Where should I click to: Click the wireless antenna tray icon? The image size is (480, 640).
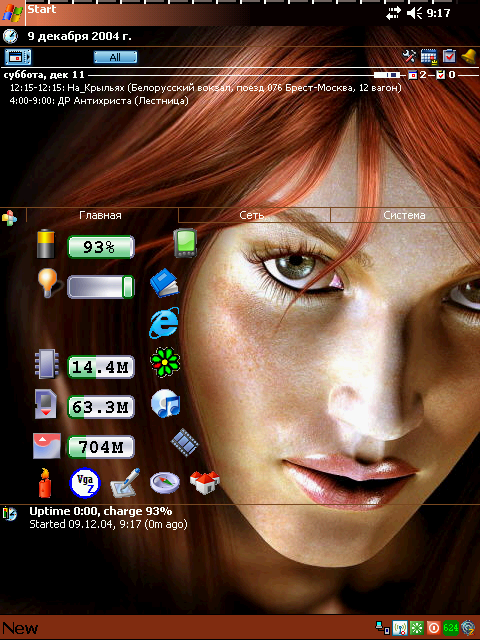[400, 628]
